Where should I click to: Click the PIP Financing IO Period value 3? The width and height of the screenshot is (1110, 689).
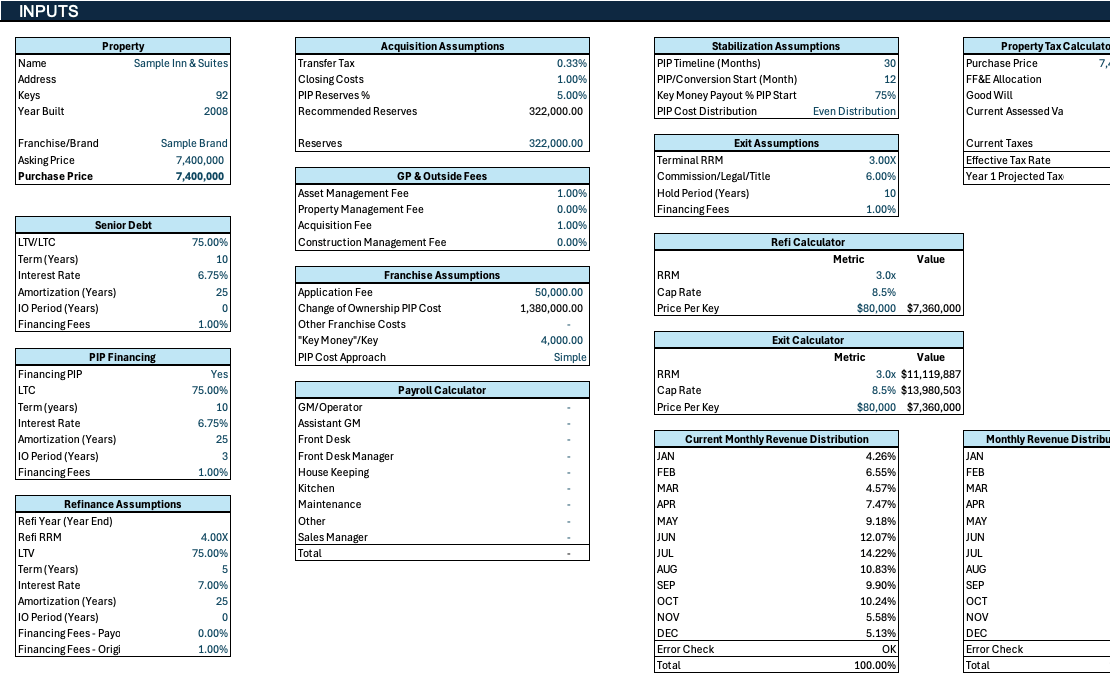tap(224, 456)
